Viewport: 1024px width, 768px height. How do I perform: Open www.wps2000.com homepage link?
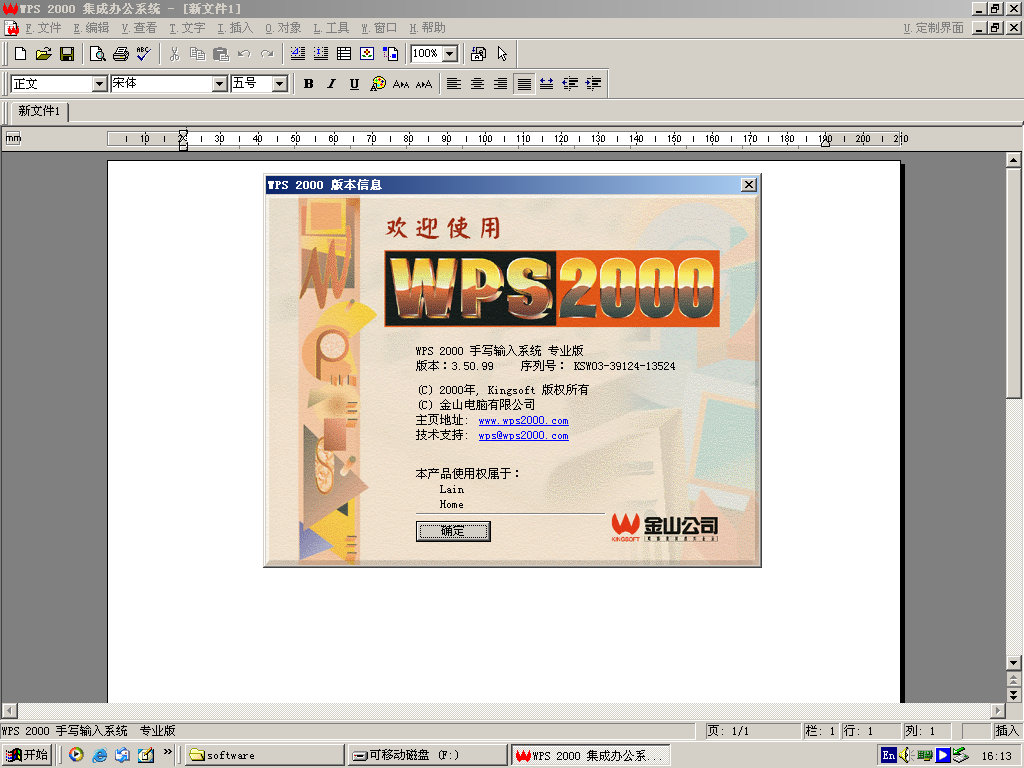click(523, 421)
